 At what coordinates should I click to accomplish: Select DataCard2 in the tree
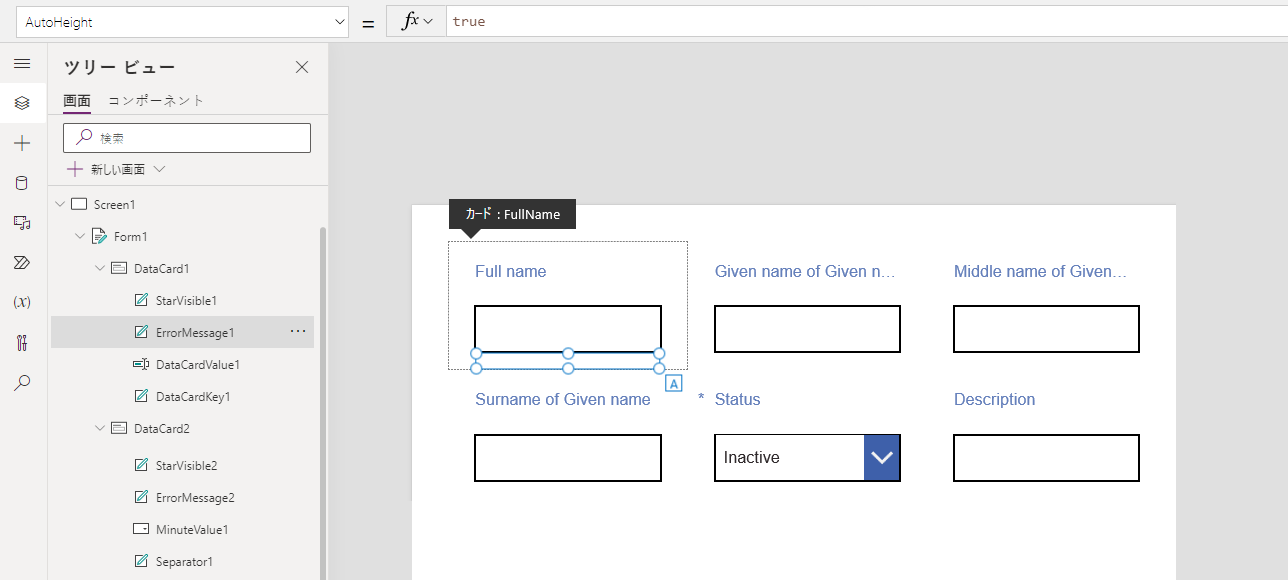[x=162, y=428]
